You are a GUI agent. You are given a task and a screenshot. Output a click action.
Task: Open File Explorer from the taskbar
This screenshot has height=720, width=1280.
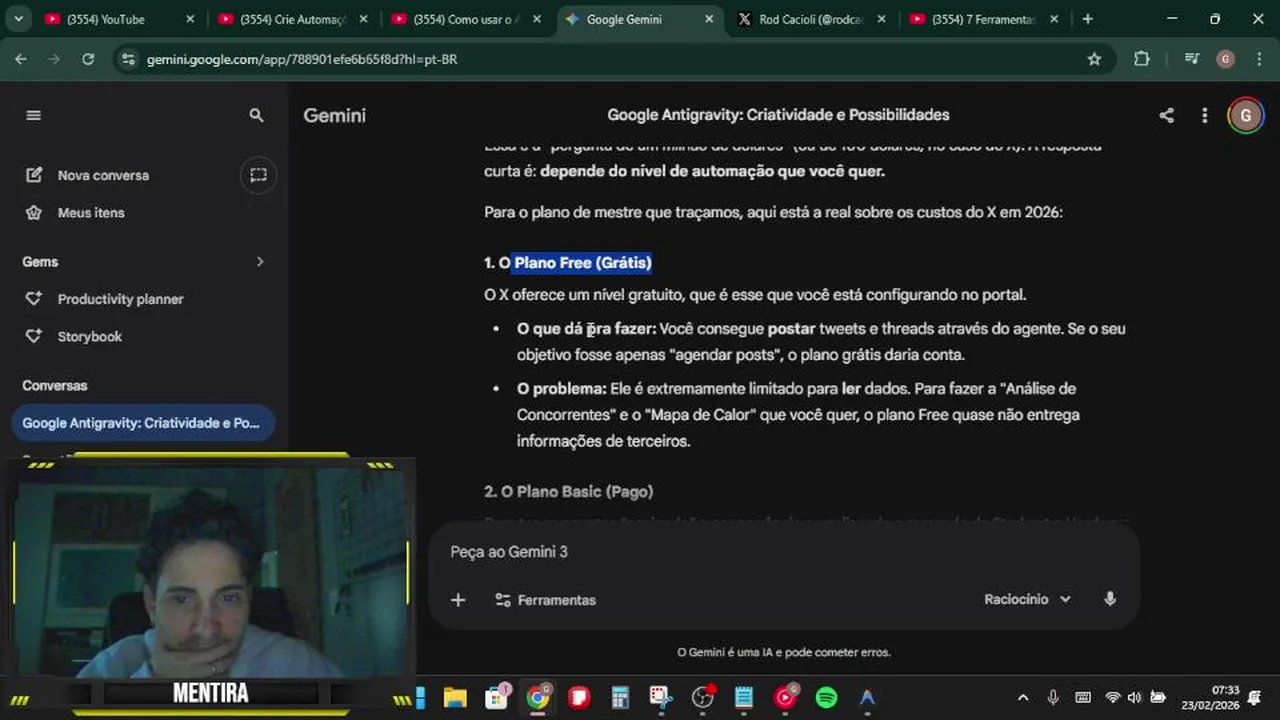(x=455, y=697)
